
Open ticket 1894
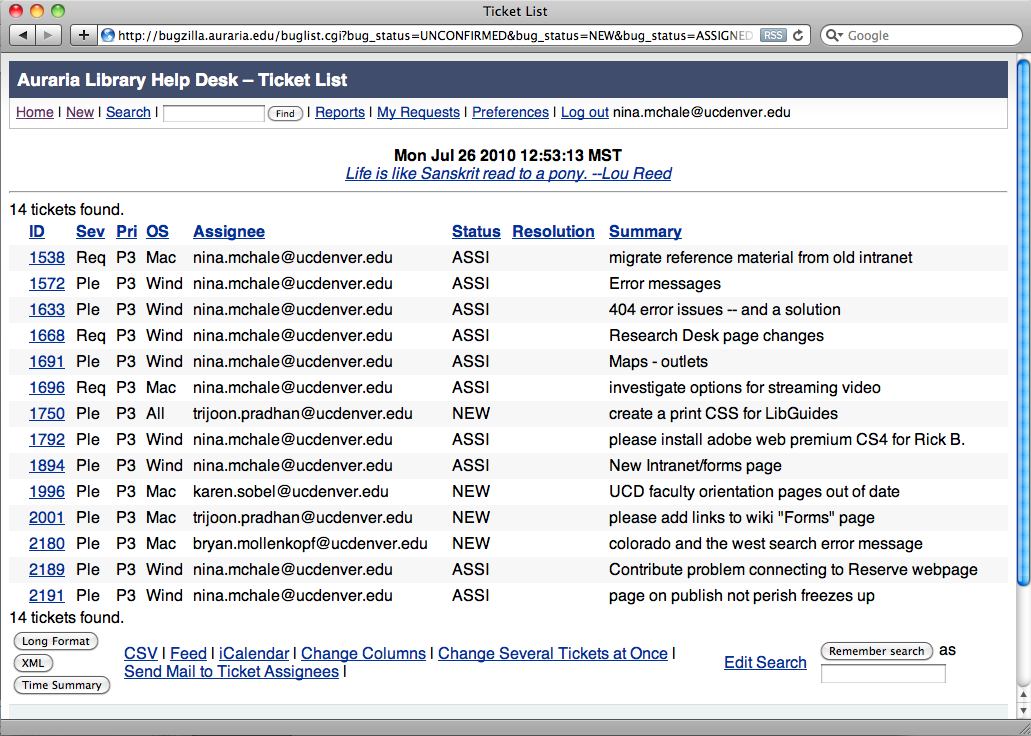tap(47, 465)
